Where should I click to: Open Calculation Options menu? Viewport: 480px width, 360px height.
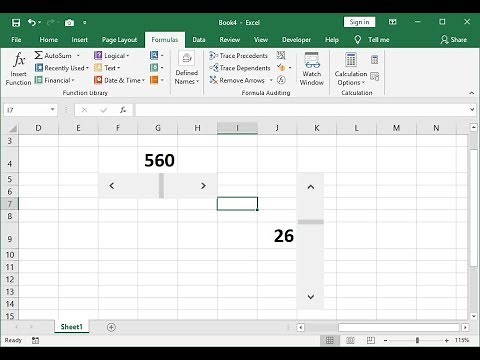point(351,69)
